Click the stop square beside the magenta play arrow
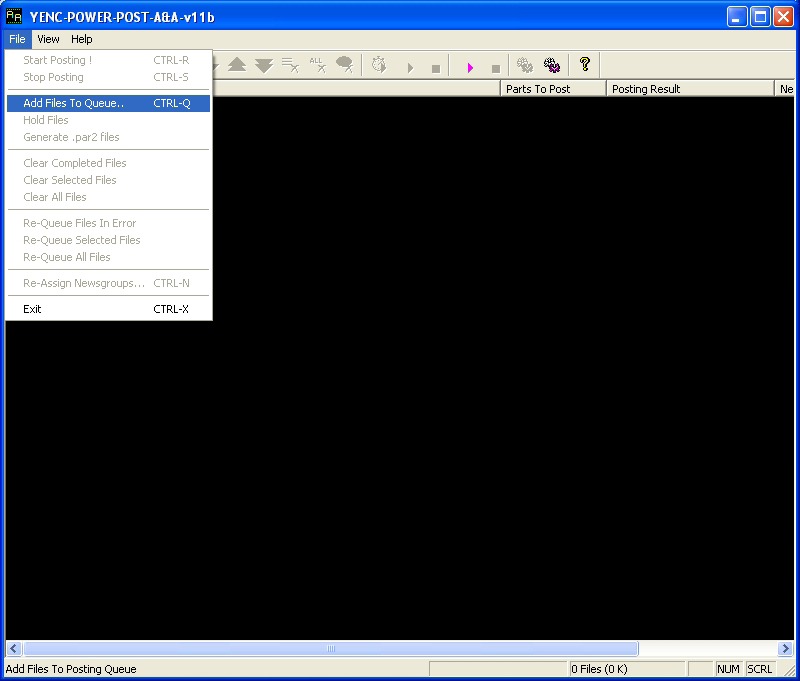The image size is (800, 681). pyautogui.click(x=495, y=68)
